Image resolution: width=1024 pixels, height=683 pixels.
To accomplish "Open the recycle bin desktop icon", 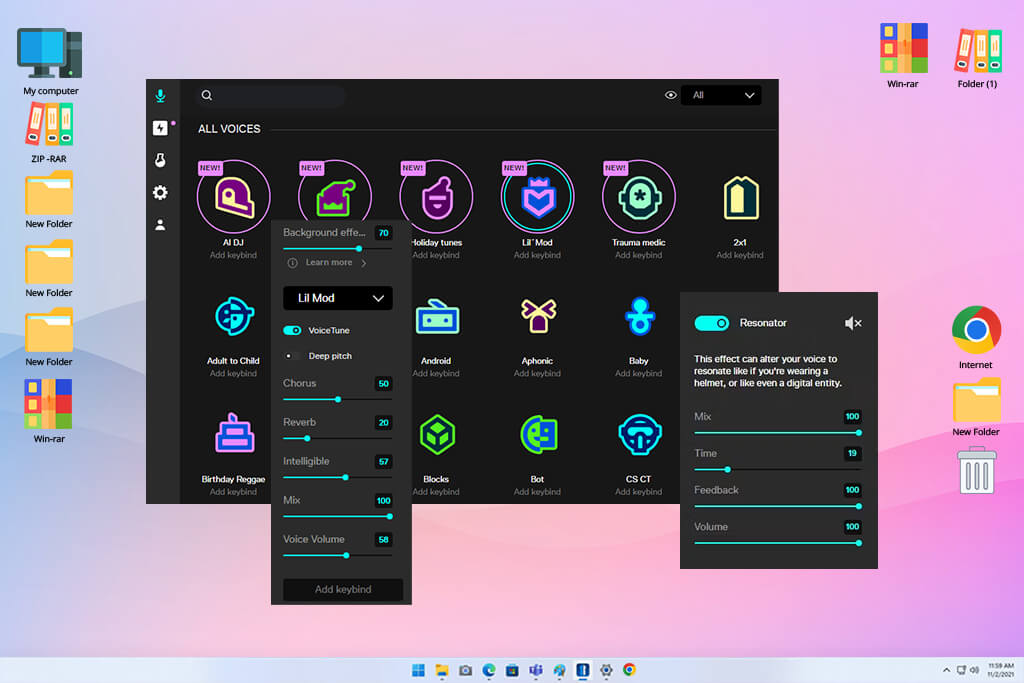I will 976,470.
